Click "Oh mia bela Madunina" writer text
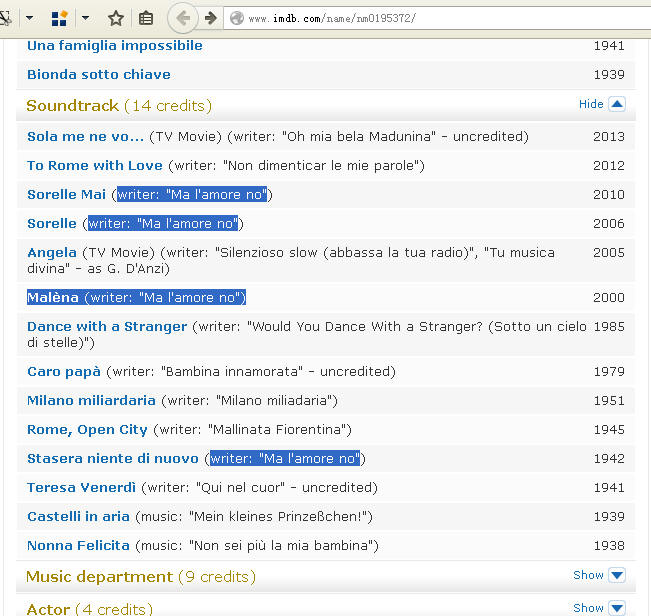This screenshot has height=616, width=651. coord(359,137)
